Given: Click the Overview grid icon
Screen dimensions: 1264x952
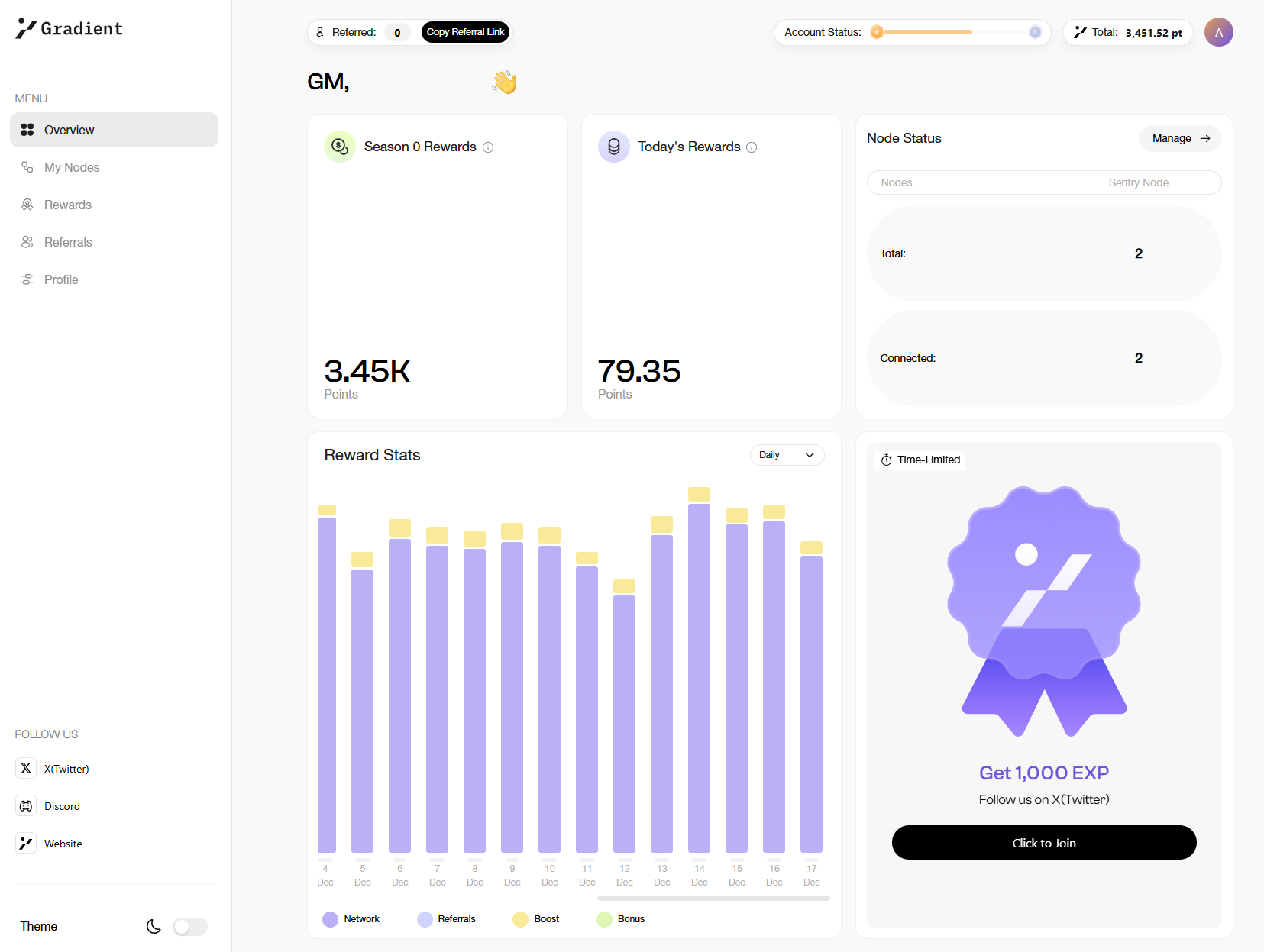Looking at the screenshot, I should 27,130.
